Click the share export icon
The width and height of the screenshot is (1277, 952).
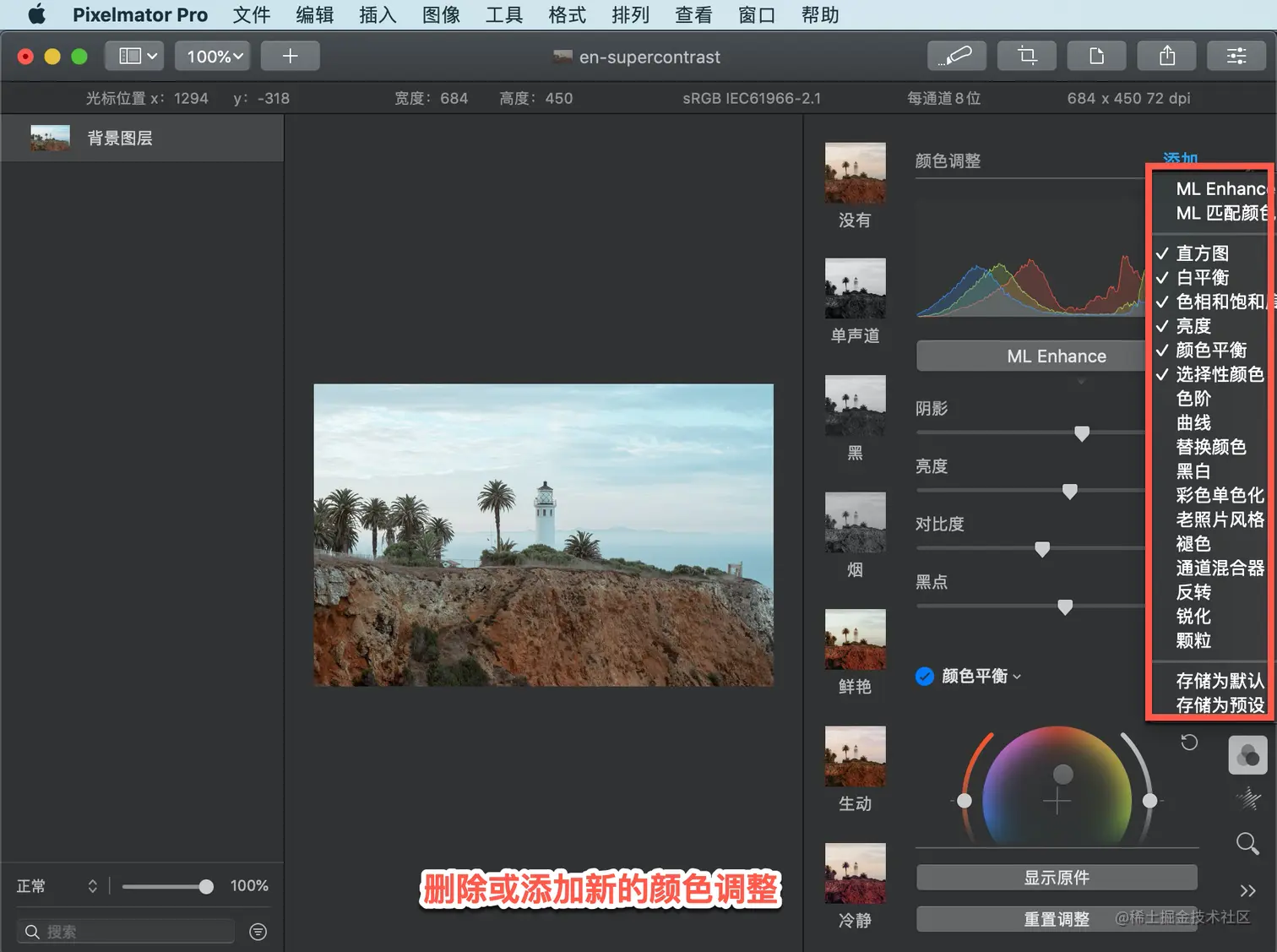coord(1167,56)
